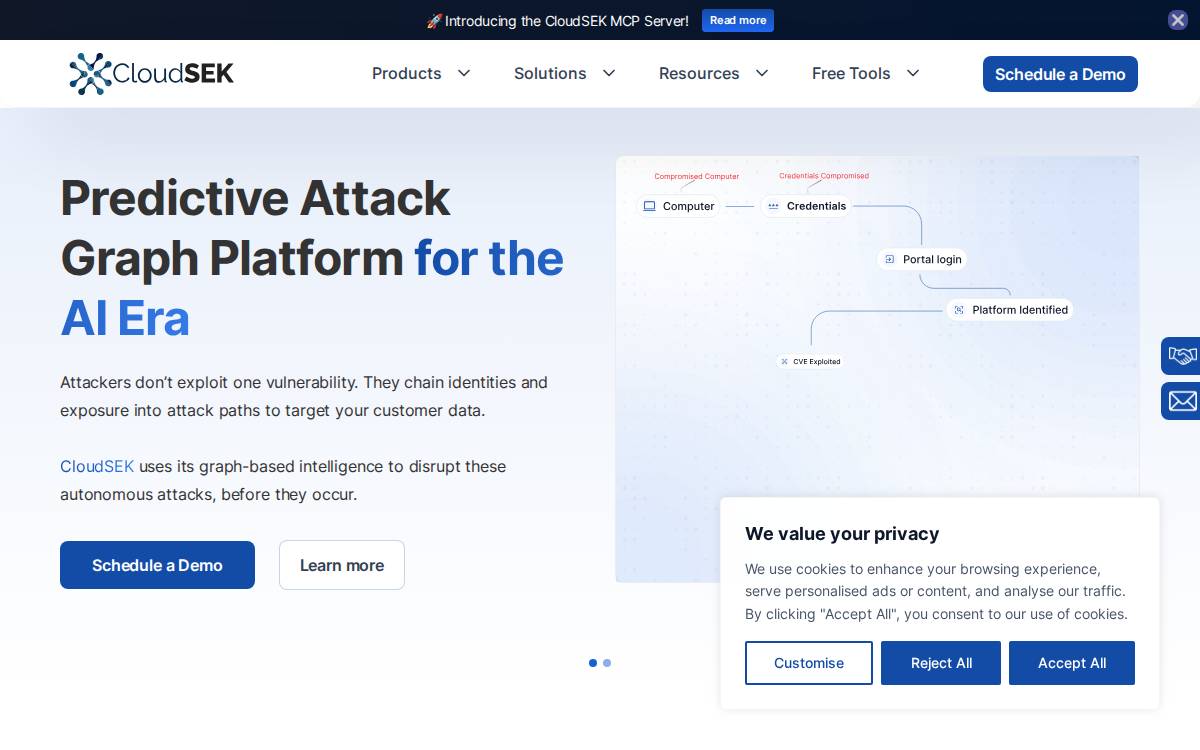Open the Free Tools menu
Viewport: 1200px width, 750px height.
click(851, 73)
